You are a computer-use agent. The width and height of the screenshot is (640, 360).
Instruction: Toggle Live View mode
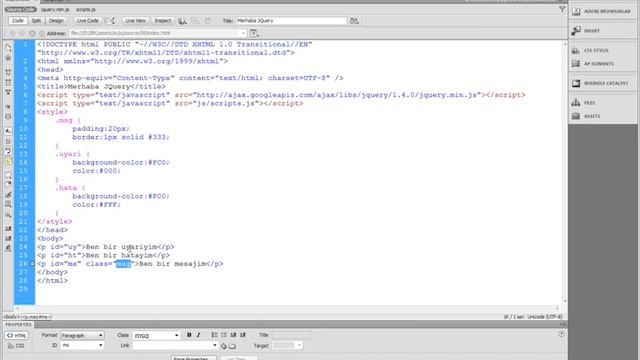135,21
